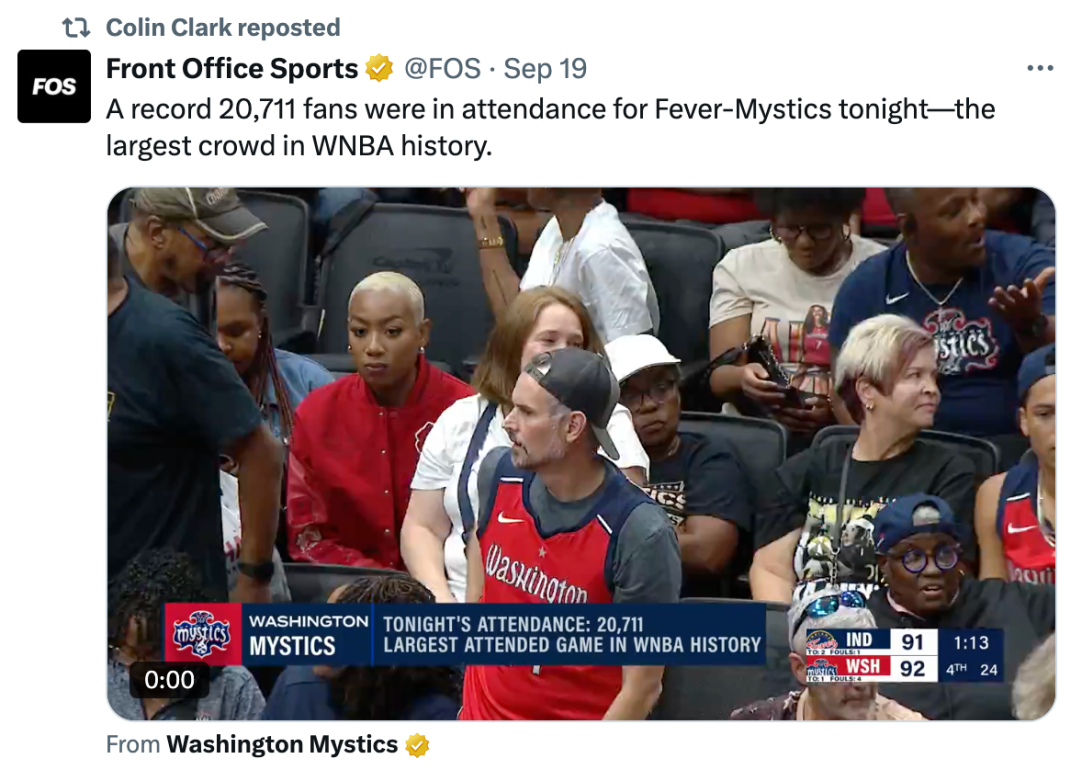1082x770 pixels.
Task: Open the three-dot more options menu
Action: 1040,68
